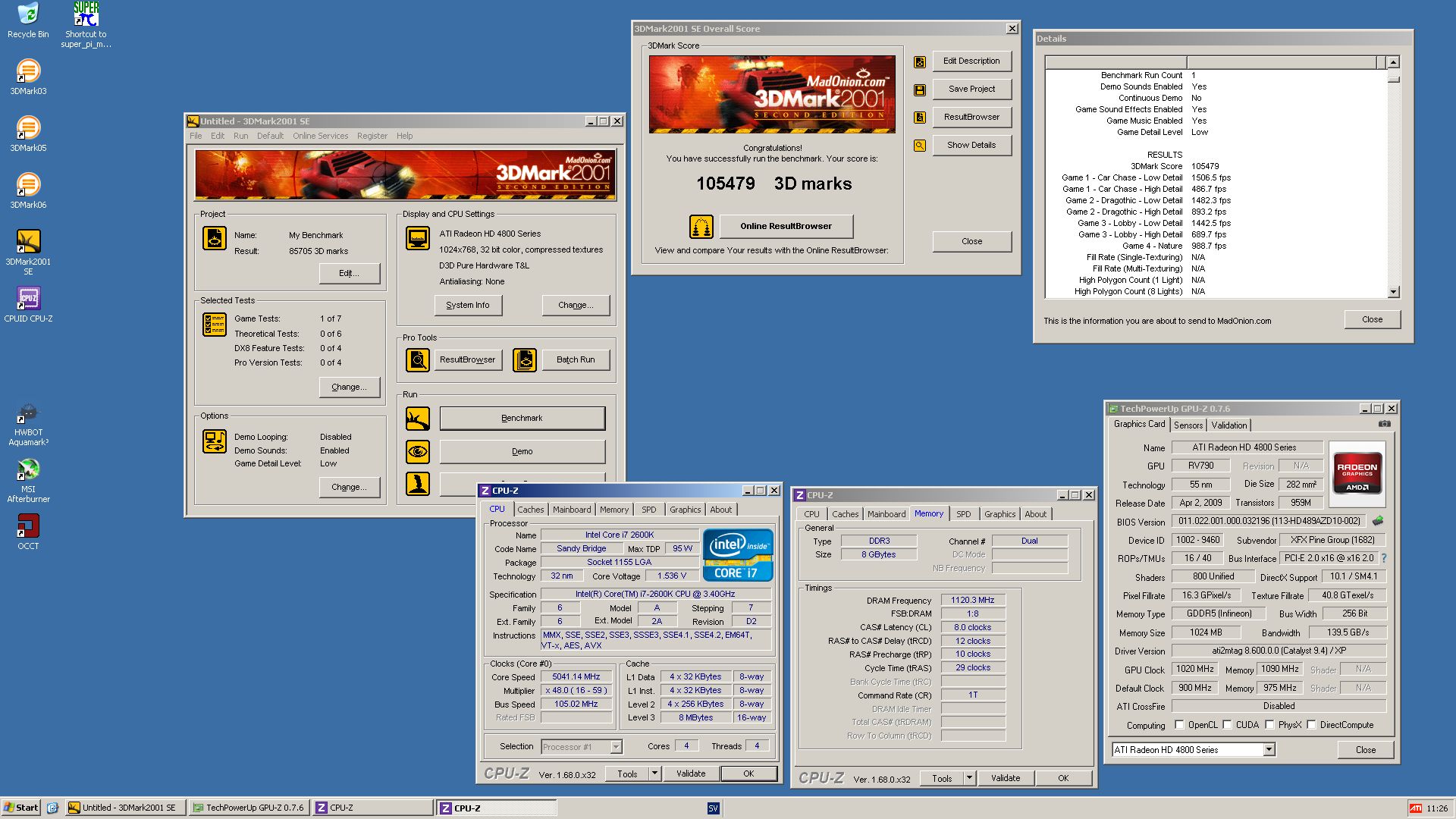Screen dimensions: 1456x819
Task: Click the Internet Explorer quick launch icon
Action: pyautogui.click(x=52, y=808)
